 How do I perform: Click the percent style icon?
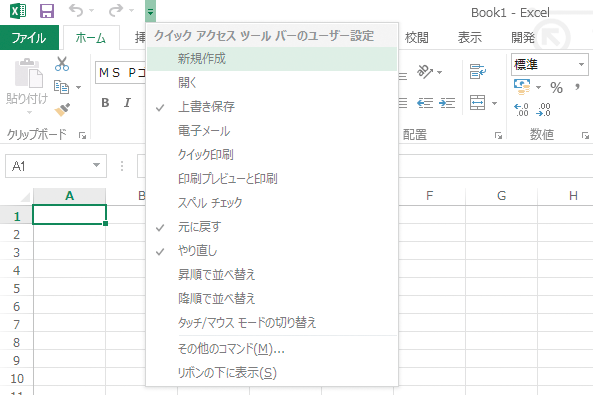(x=556, y=88)
